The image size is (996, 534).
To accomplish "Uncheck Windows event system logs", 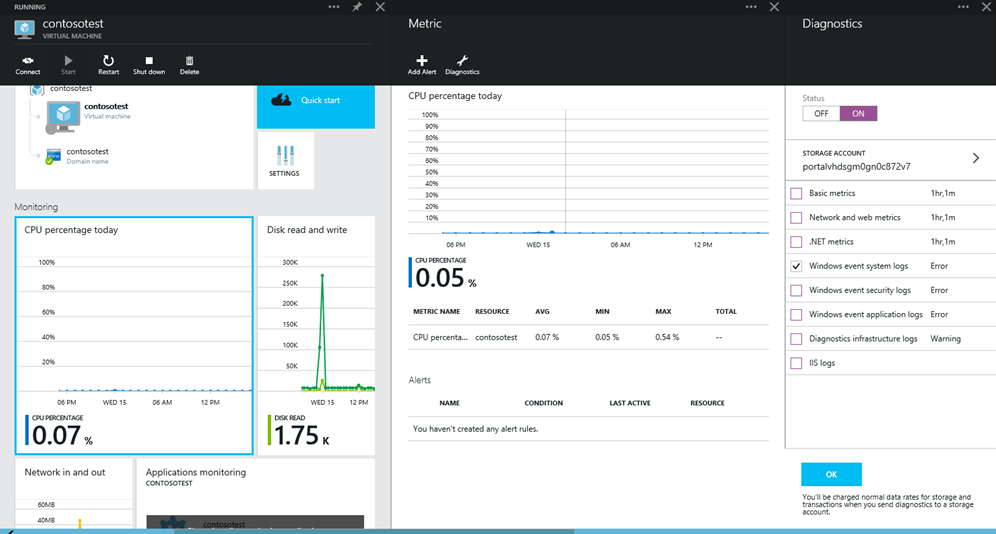I will 796,266.
